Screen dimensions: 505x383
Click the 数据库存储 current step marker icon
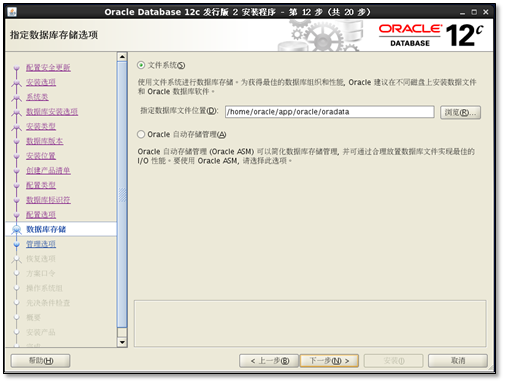pos(16,229)
